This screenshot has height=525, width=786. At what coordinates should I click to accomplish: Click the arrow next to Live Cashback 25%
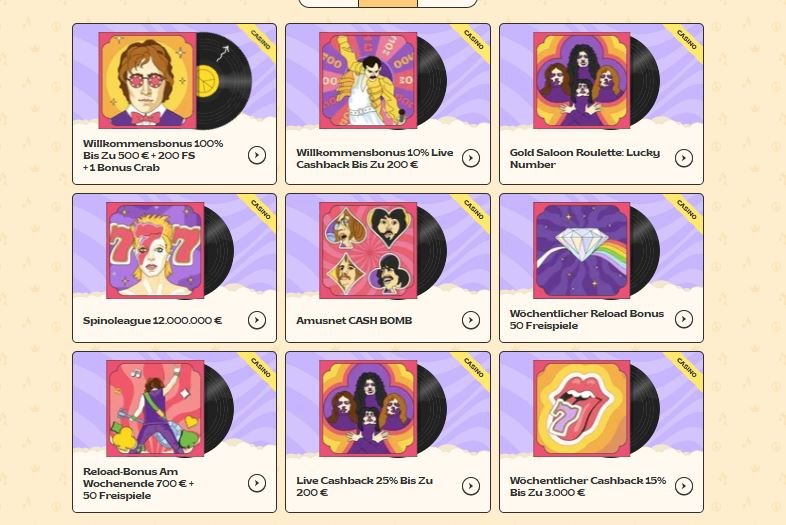pyautogui.click(x=471, y=486)
